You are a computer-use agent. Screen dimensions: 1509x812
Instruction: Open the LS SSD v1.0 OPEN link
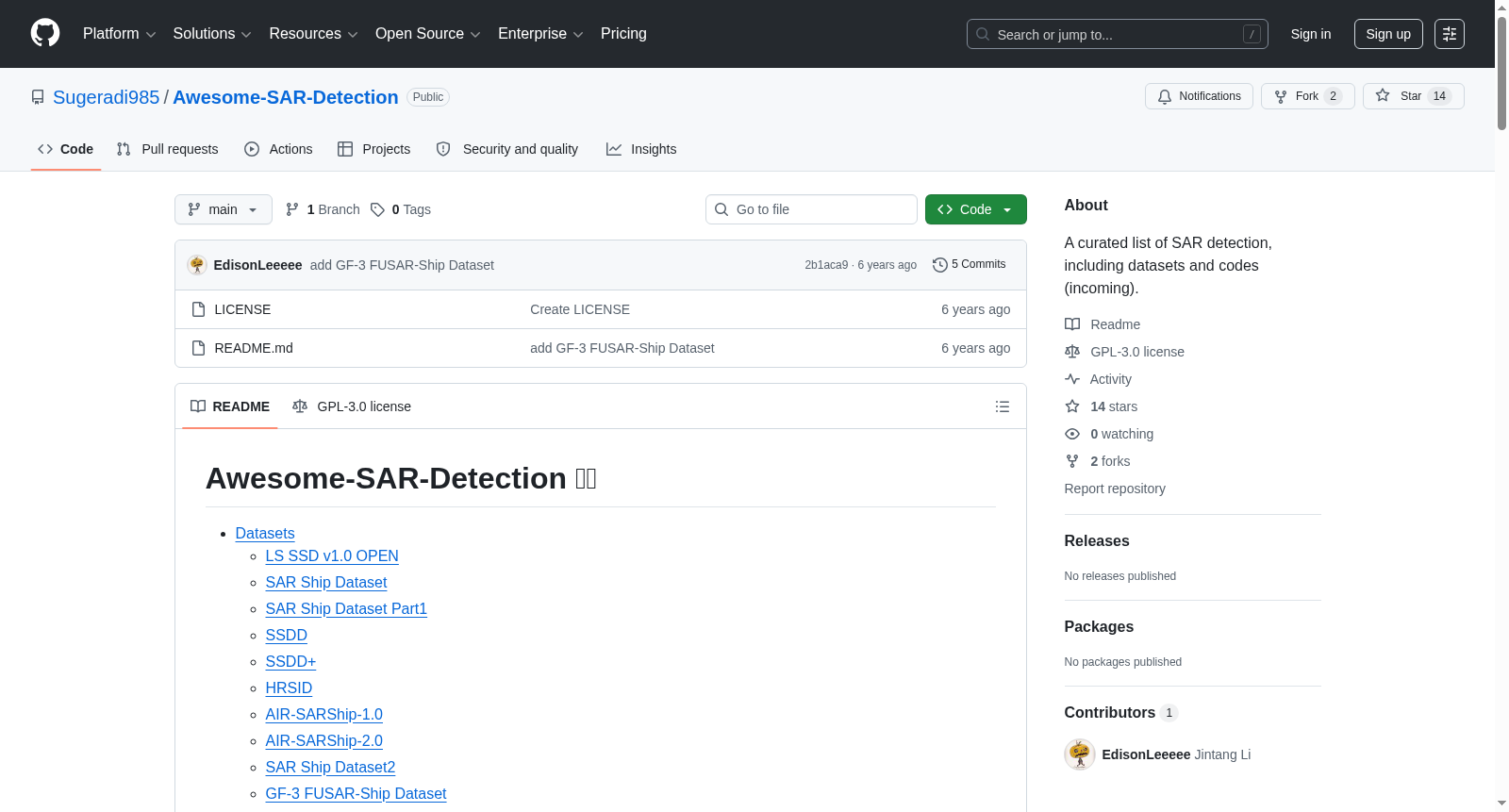(x=332, y=556)
